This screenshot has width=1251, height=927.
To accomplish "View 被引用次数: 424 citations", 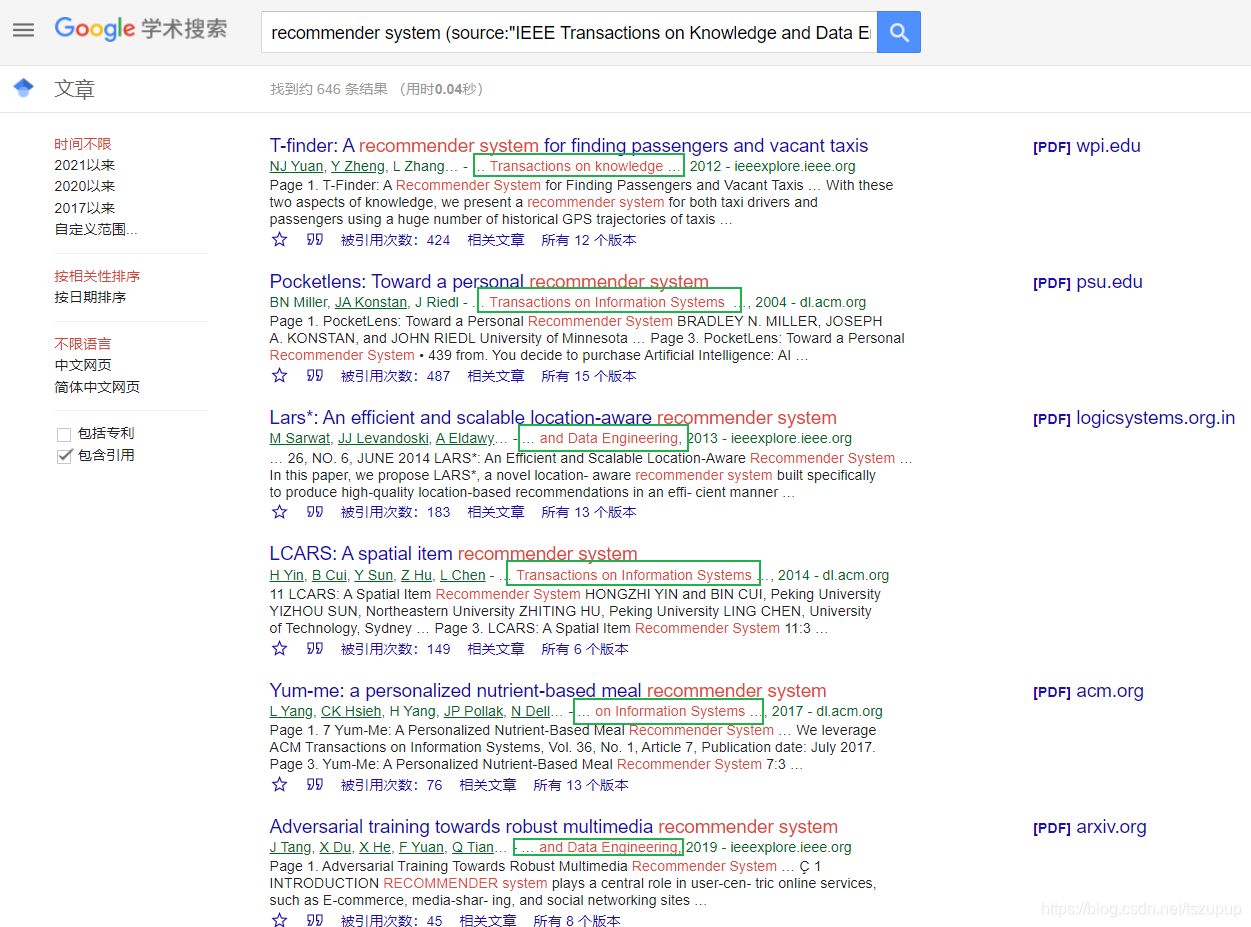I will 395,240.
